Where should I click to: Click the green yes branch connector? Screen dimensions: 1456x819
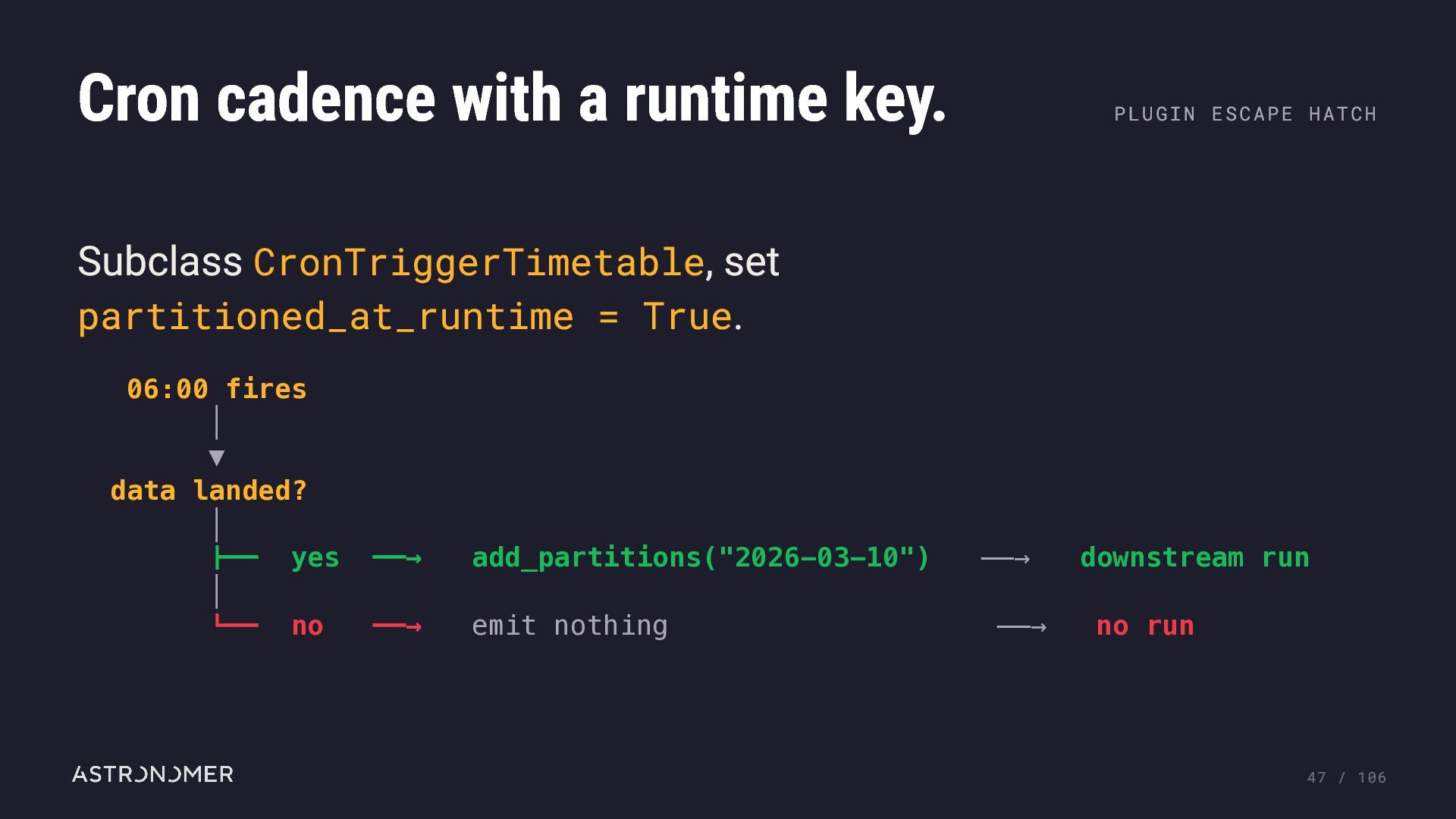(237, 558)
